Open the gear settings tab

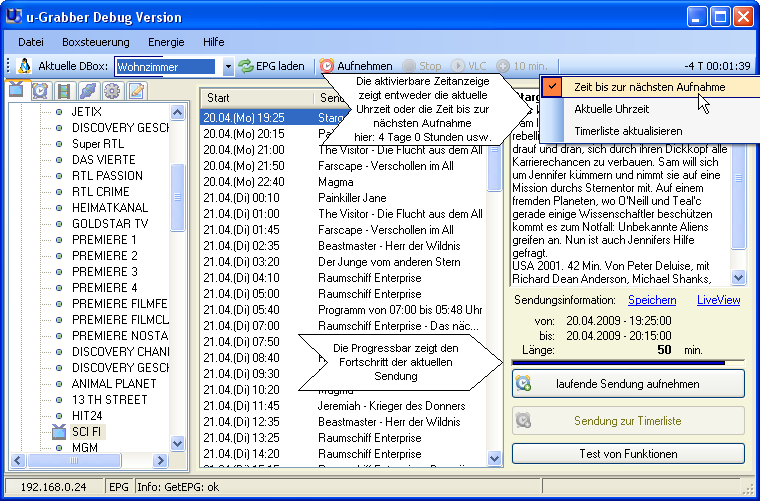click(112, 91)
